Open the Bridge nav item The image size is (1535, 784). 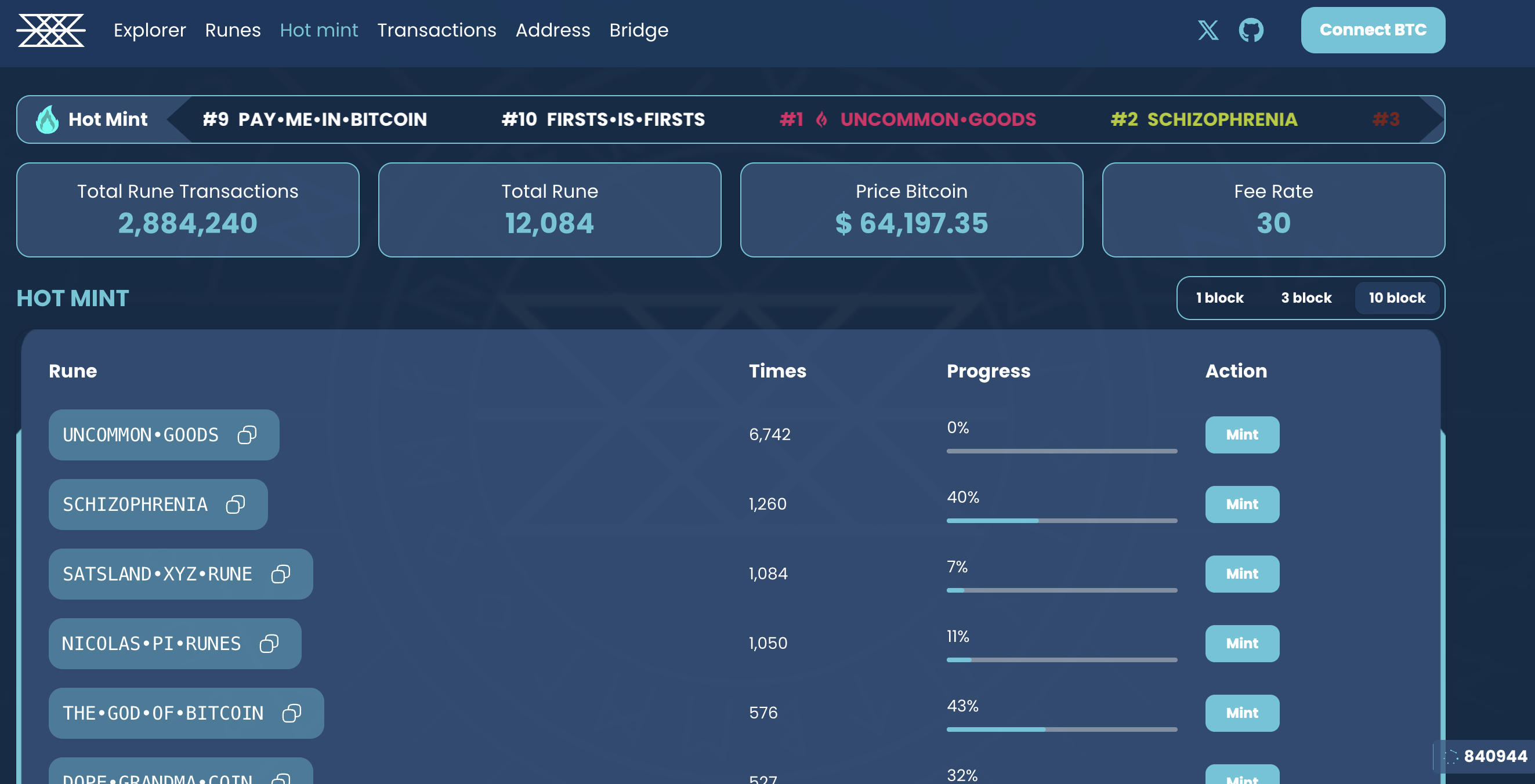click(638, 30)
